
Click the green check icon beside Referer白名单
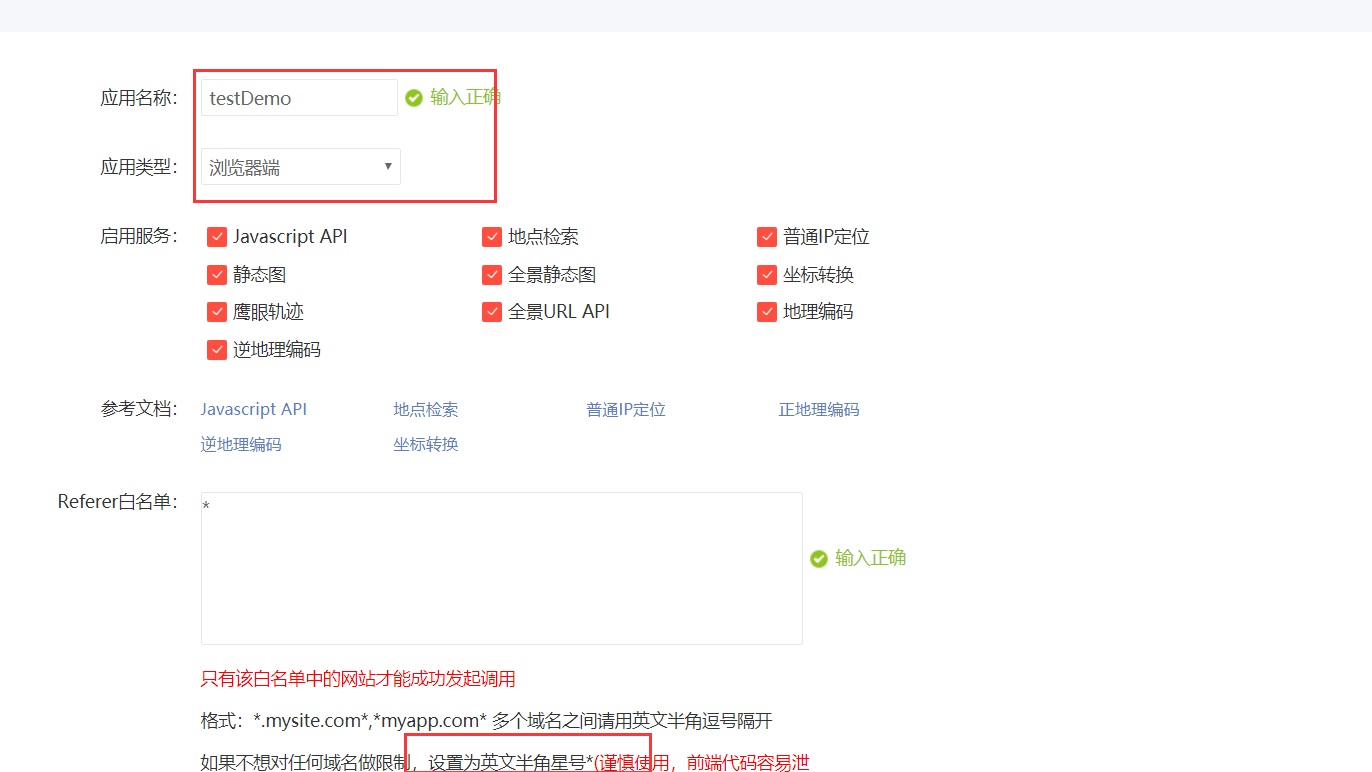(x=819, y=558)
